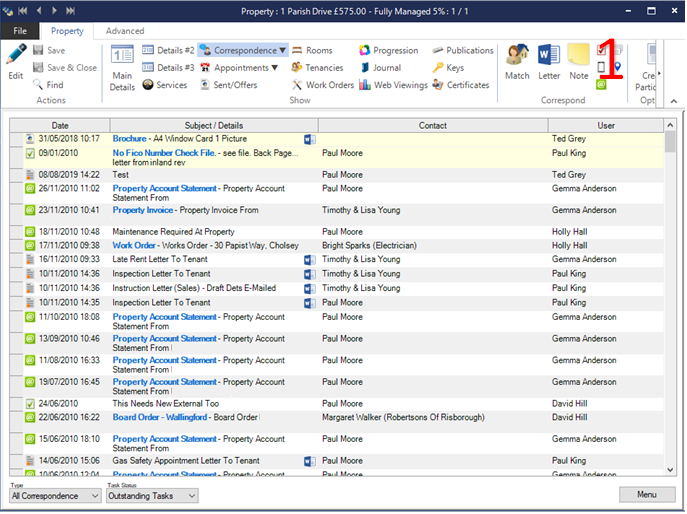The image size is (687, 514).
Task: Open Main Details view
Action: click(x=122, y=67)
